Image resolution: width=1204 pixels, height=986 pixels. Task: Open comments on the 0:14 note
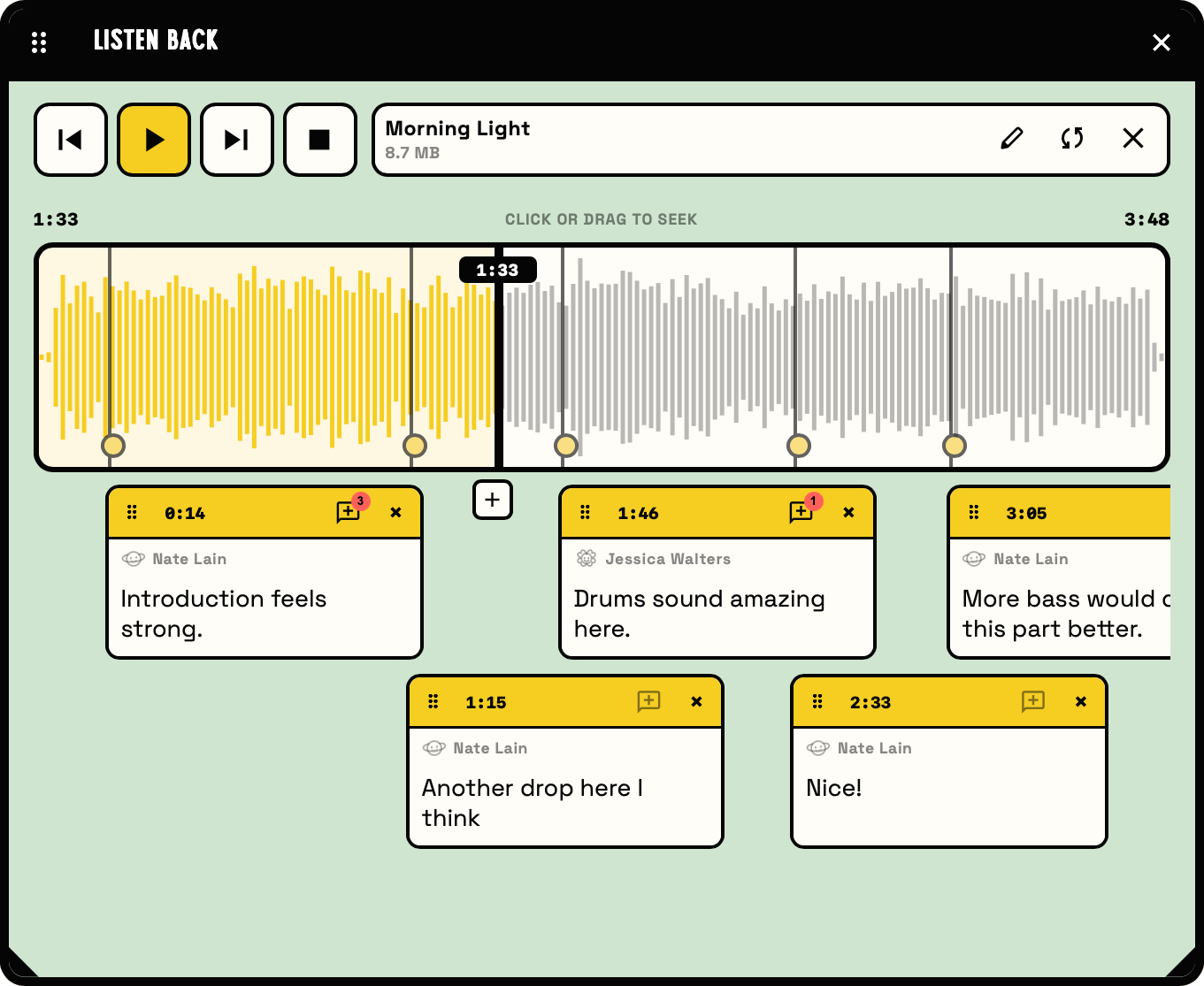coord(349,512)
